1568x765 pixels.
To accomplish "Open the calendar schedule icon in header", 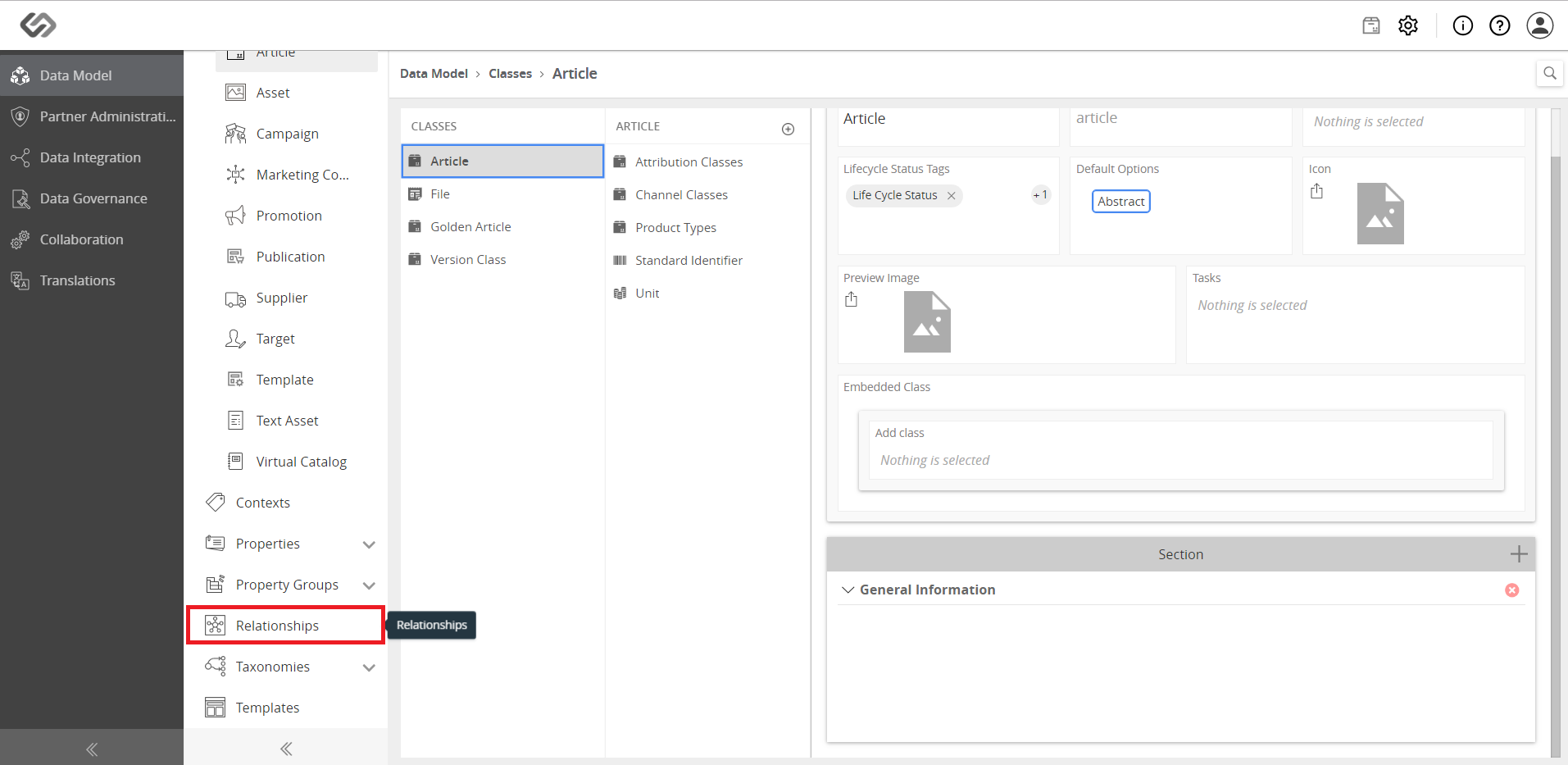I will [x=1371, y=25].
